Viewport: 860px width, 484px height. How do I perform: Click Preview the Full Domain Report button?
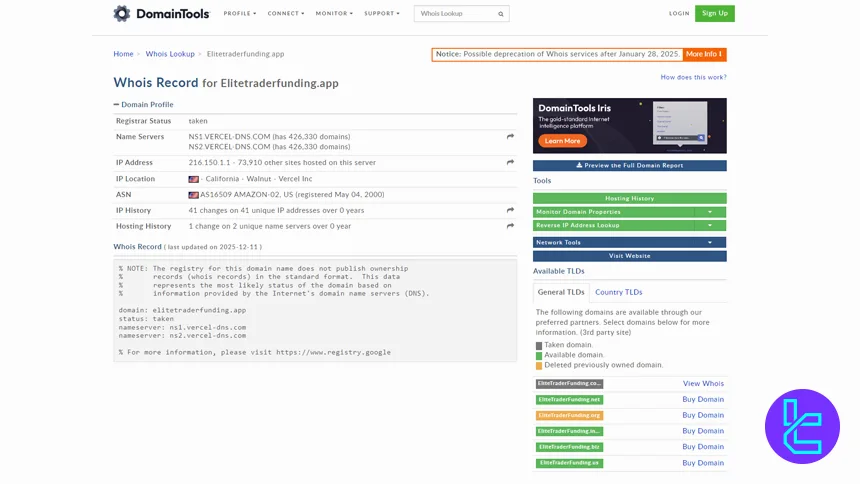point(629,165)
